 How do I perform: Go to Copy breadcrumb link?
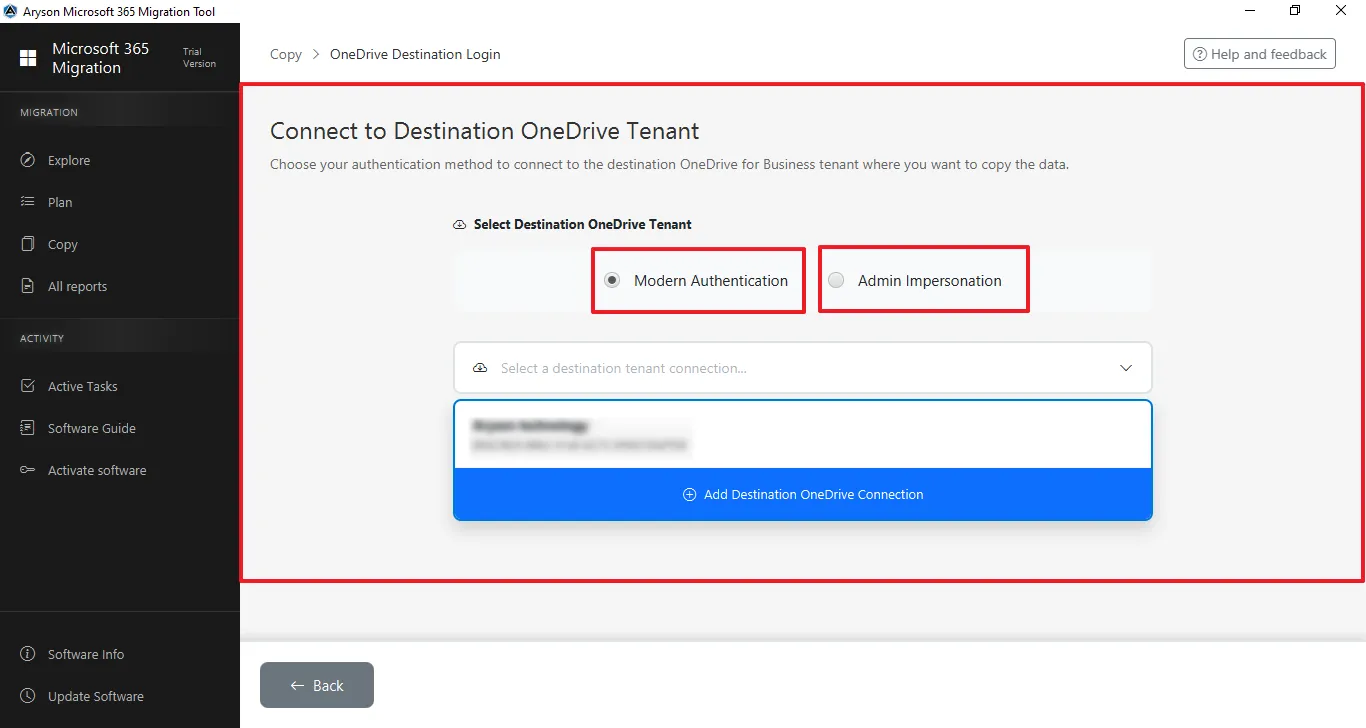coord(286,54)
